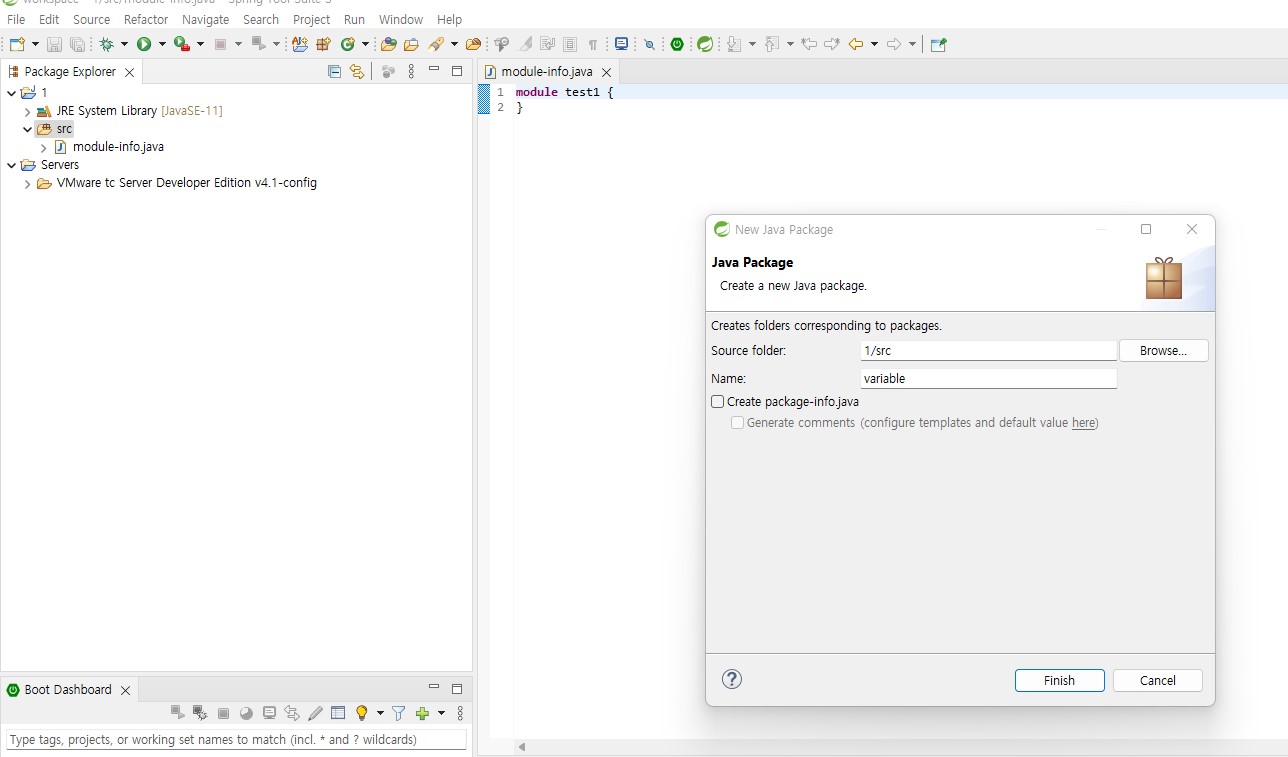The height and width of the screenshot is (757, 1288).
Task: Click the lightbulb icon in Boot Dashboard
Action: 362,713
